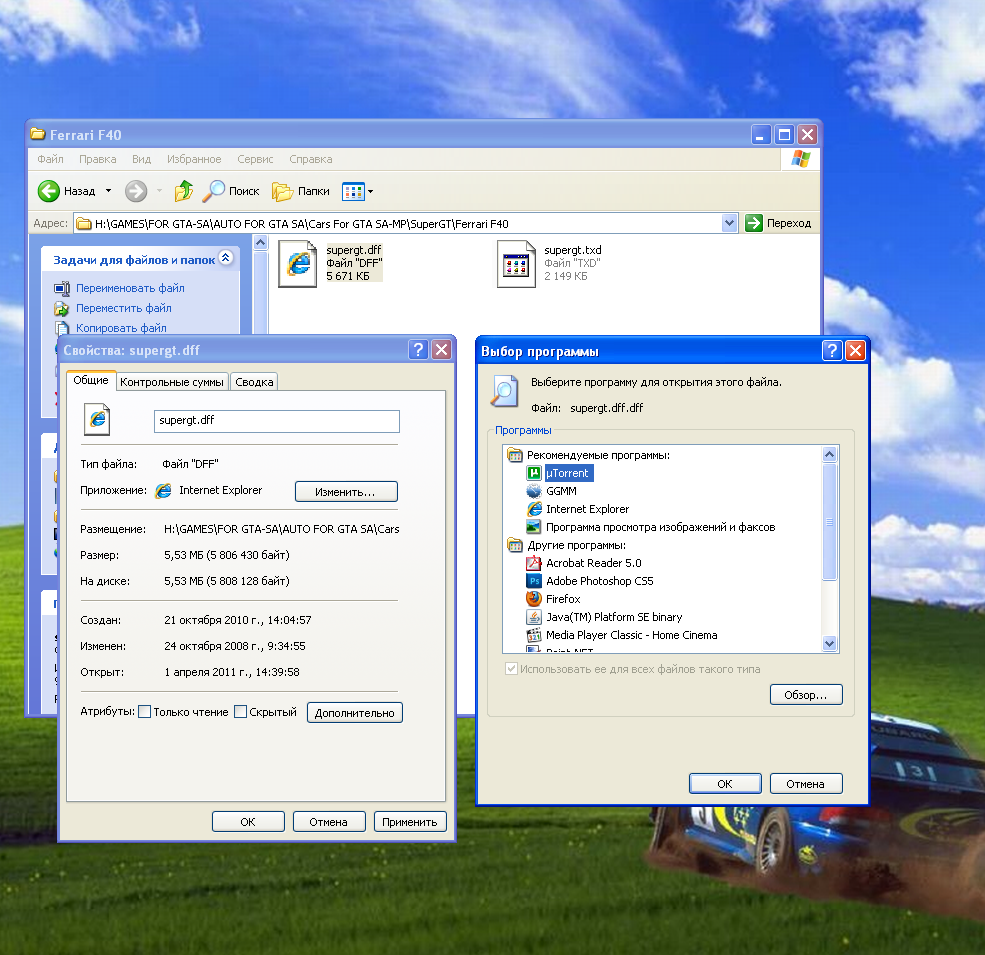
Task: Select Firefox in the program list
Action: coord(563,599)
